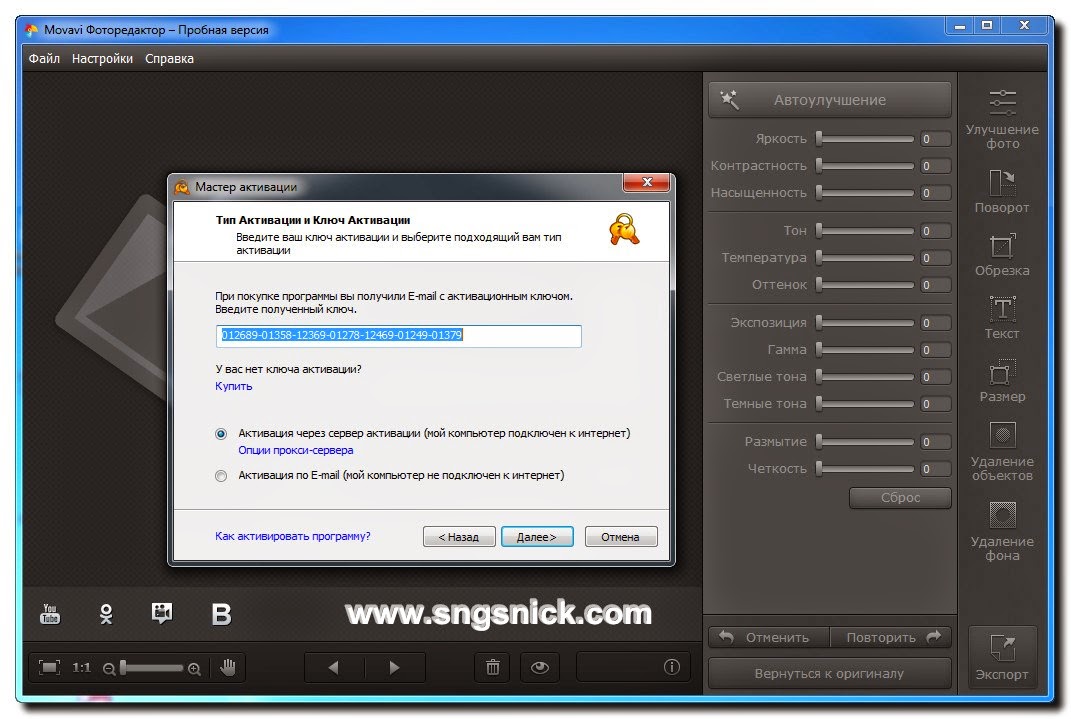
Task: Click the trash delete icon
Action: click(493, 667)
